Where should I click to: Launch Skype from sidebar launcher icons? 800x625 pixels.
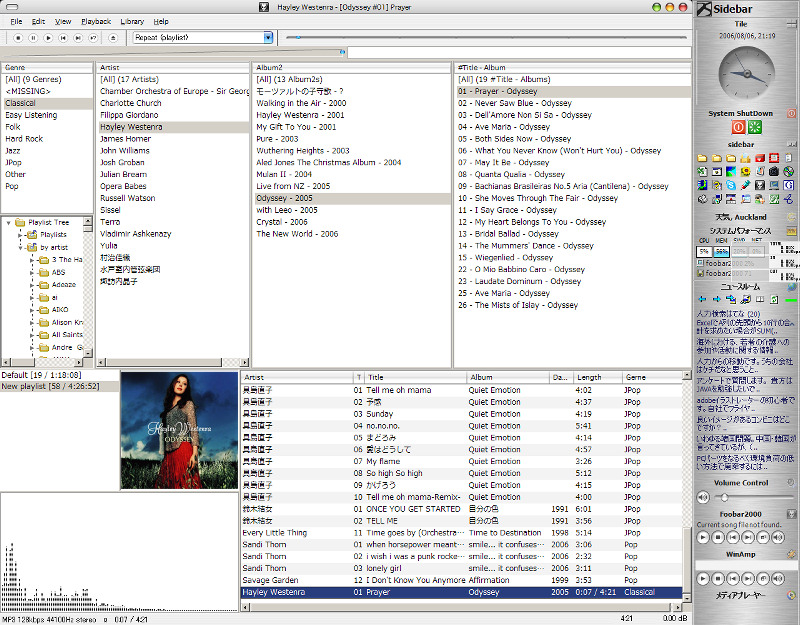[731, 185]
